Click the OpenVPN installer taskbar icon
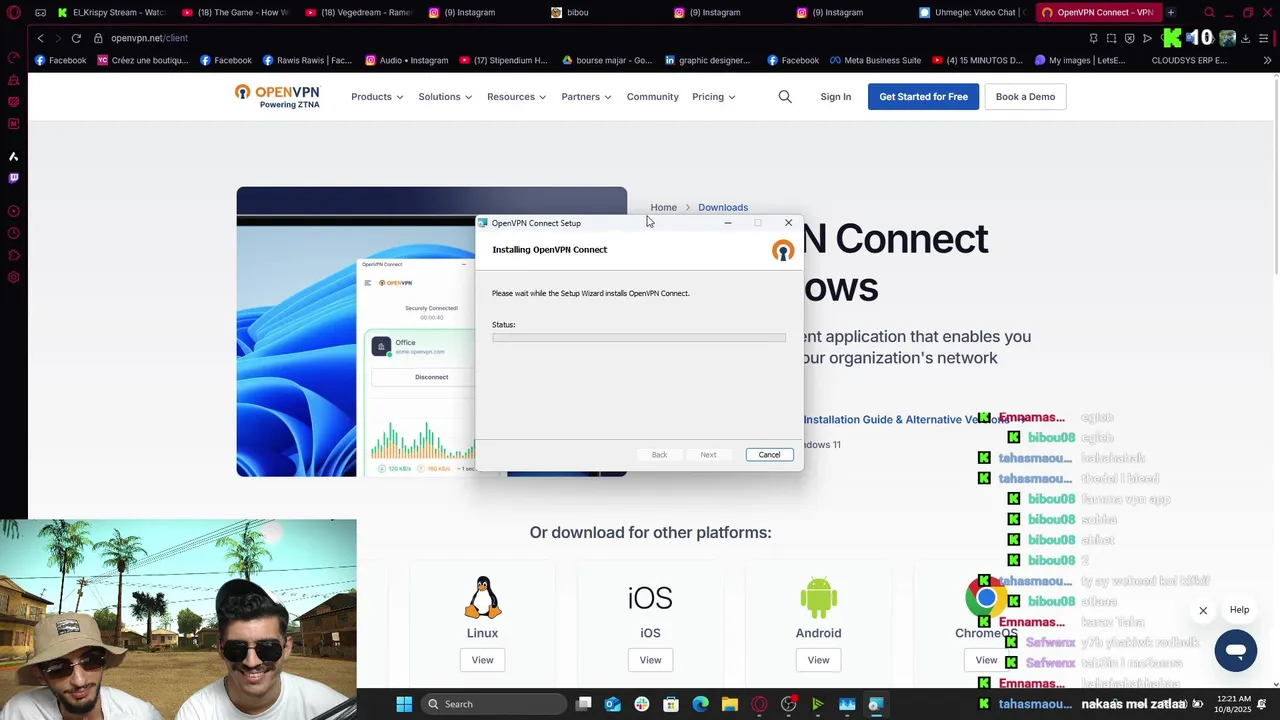1280x720 pixels. tap(876, 704)
